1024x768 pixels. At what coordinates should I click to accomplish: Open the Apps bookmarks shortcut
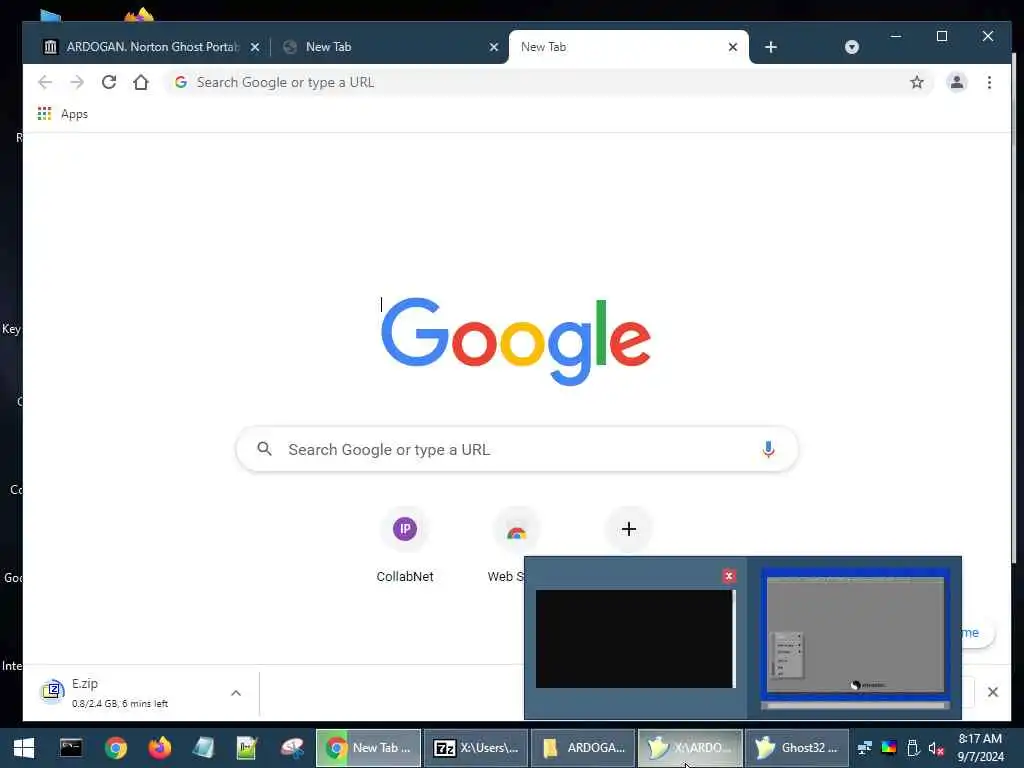click(63, 114)
